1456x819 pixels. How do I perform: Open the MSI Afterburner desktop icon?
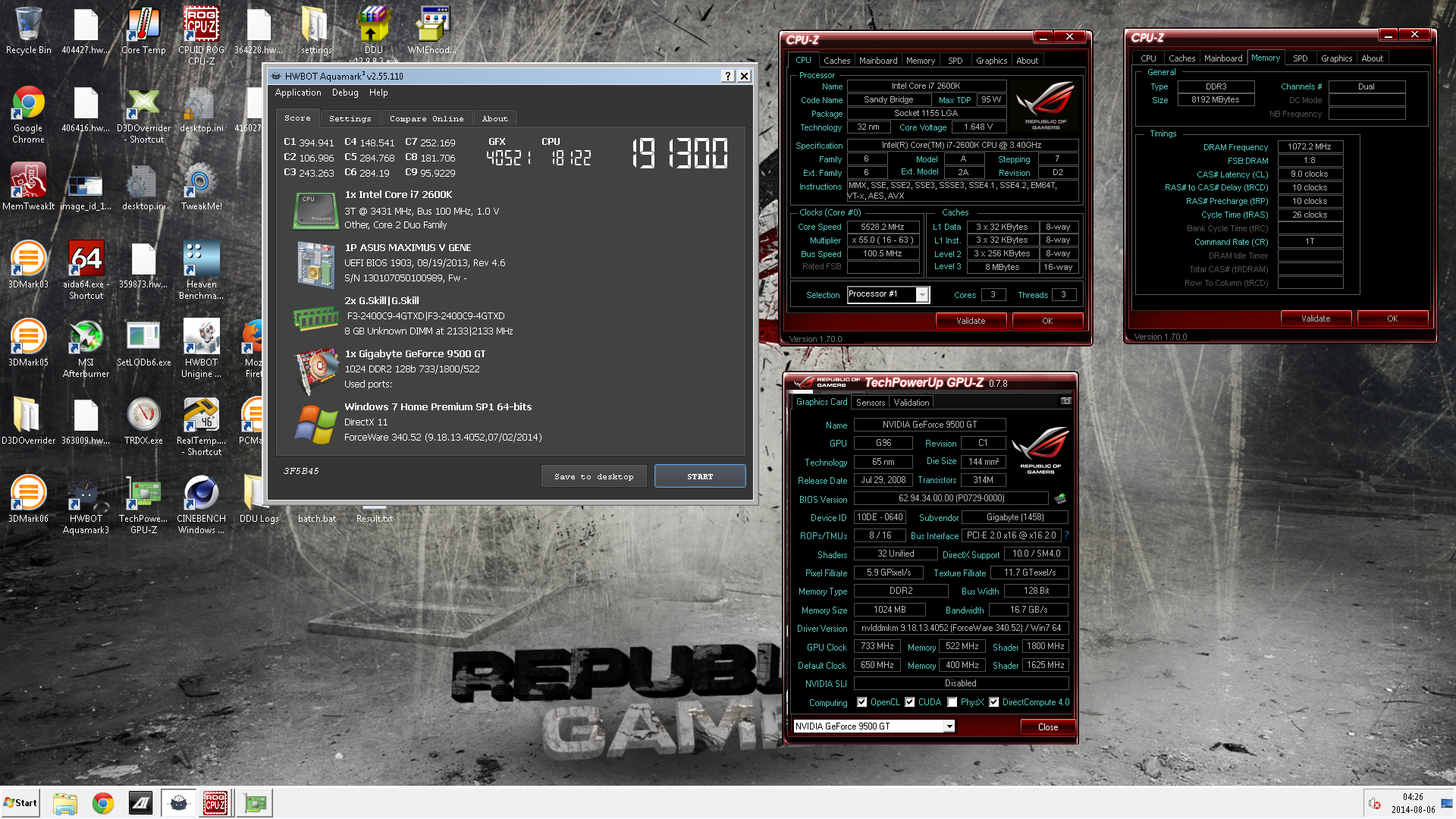[86, 348]
